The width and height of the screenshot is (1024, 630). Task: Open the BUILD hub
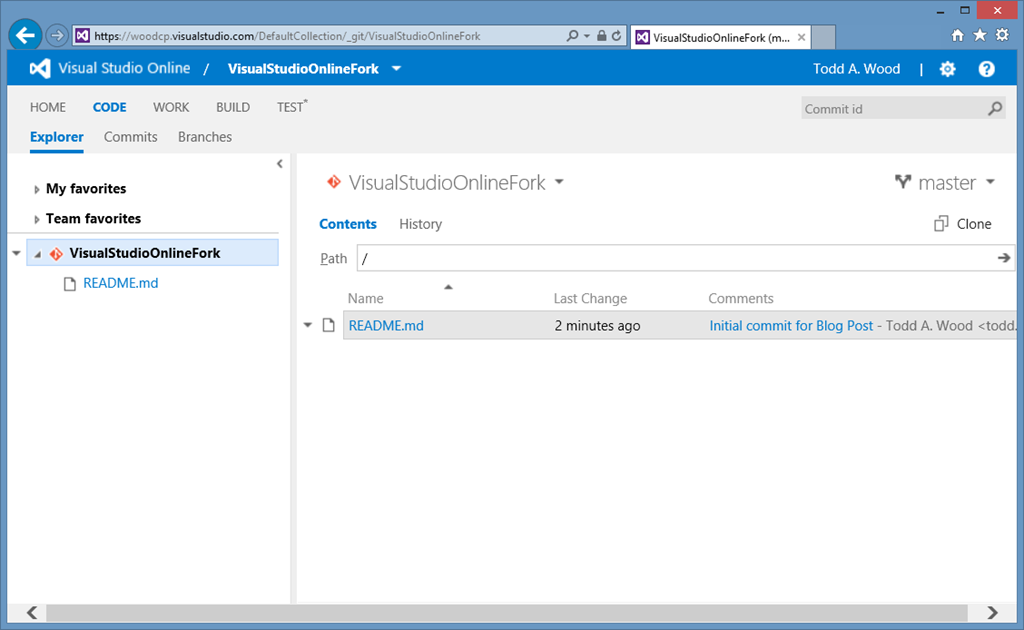[x=233, y=107]
